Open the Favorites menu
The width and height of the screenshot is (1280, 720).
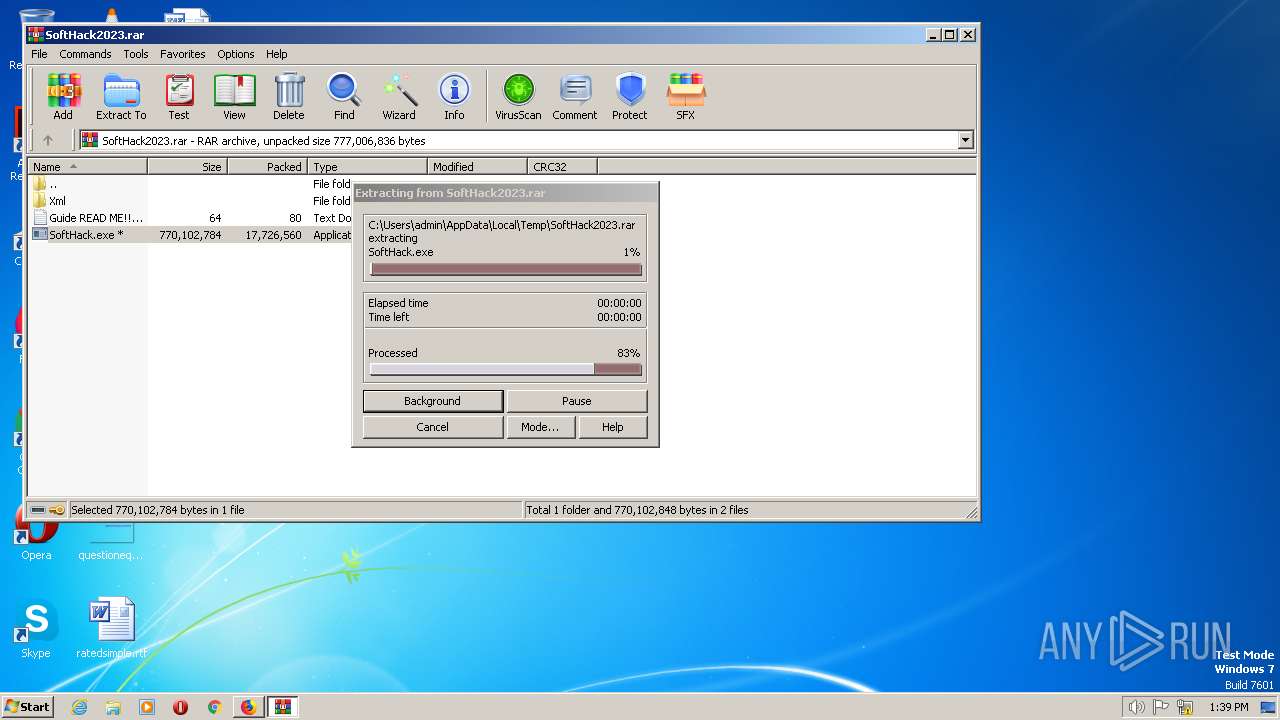(183, 54)
